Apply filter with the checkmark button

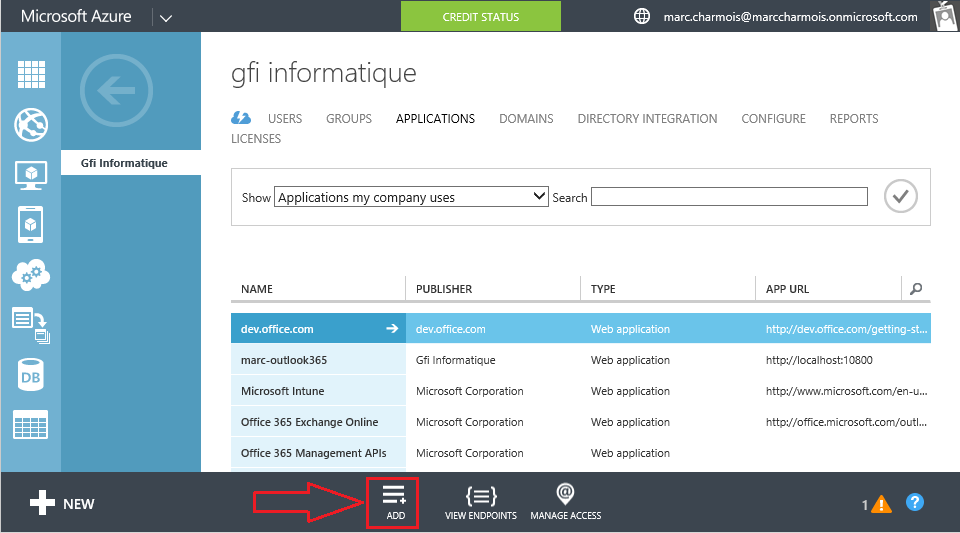[x=901, y=196]
